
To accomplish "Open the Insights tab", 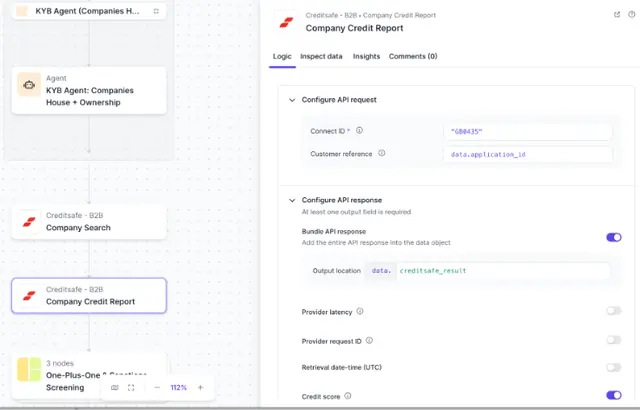I will (366, 56).
